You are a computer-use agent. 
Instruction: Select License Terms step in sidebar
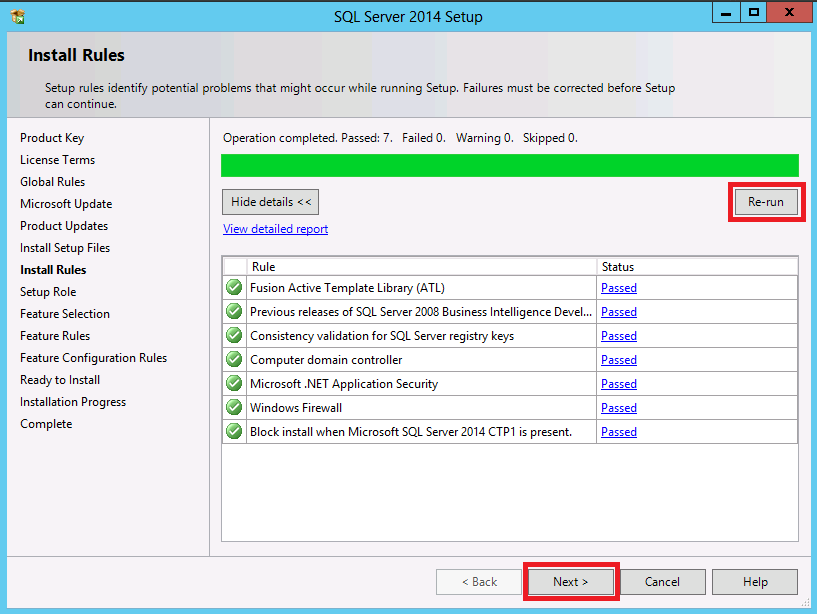point(58,160)
